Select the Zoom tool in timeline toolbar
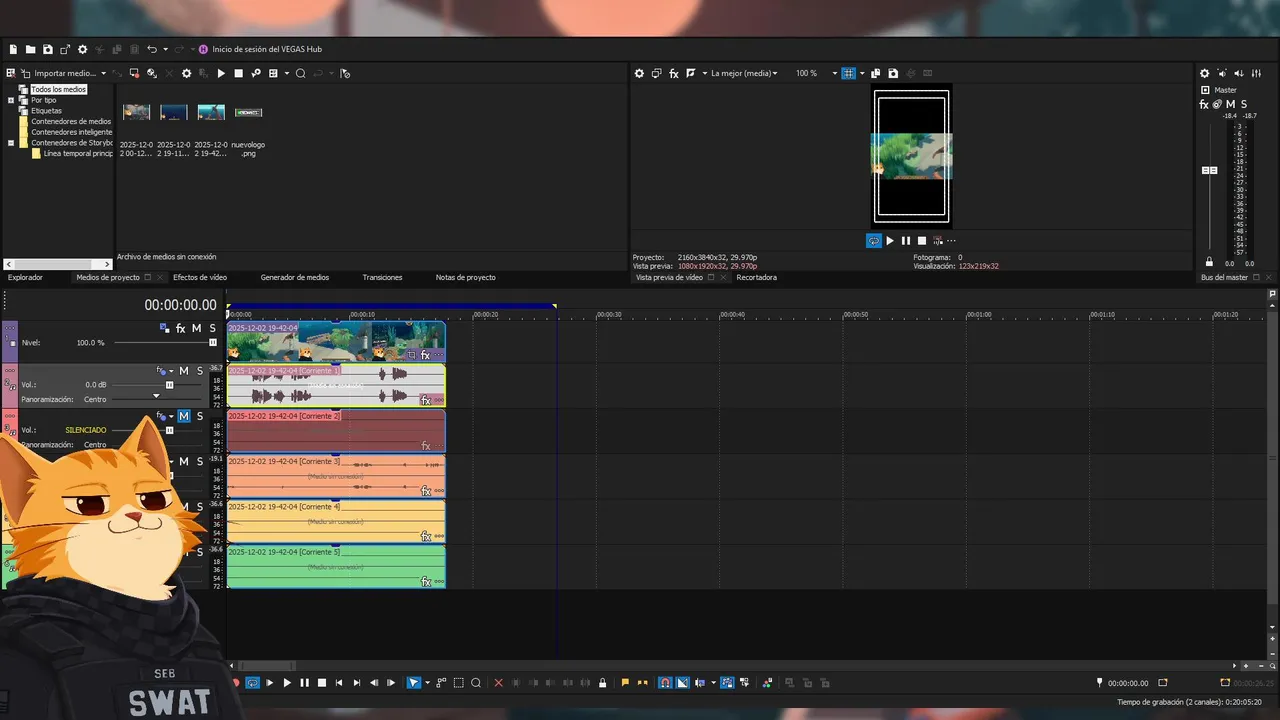Image resolution: width=1280 pixels, height=720 pixels. coord(476,683)
